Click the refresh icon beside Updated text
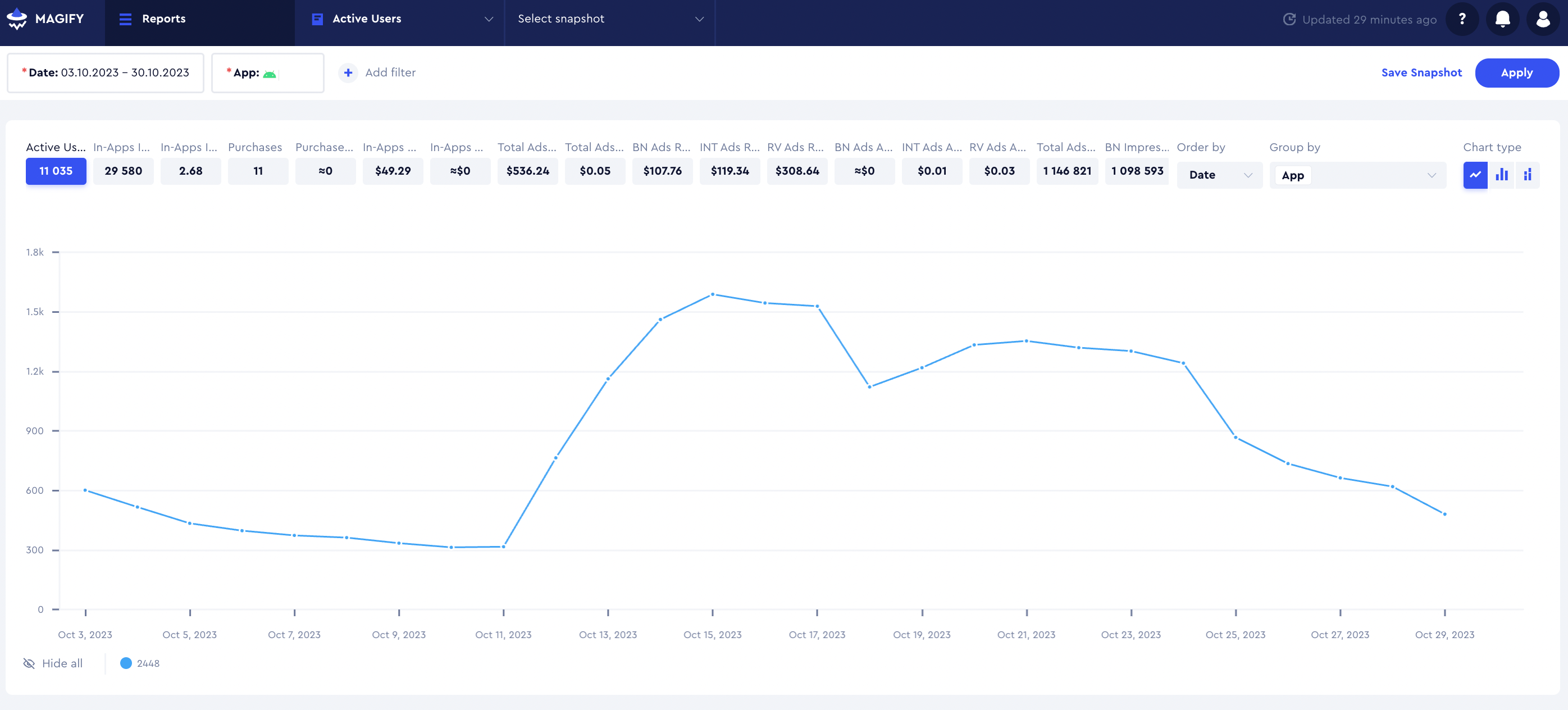The height and width of the screenshot is (710, 1568). point(1289,20)
